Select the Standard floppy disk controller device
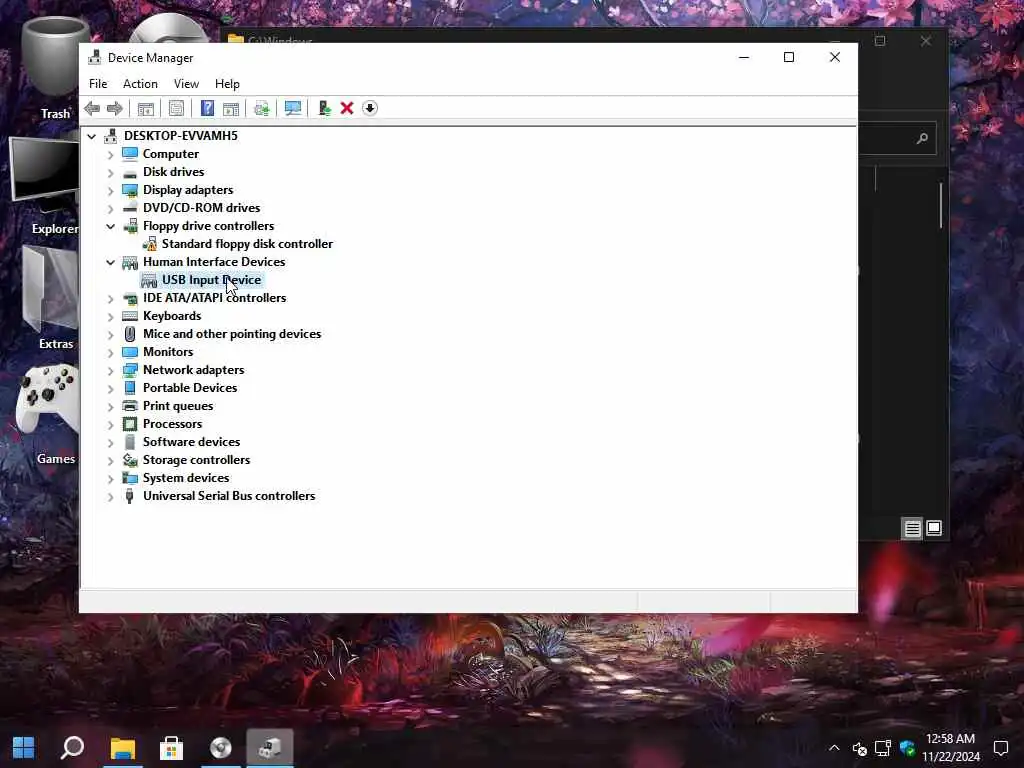The image size is (1024, 768). pos(247,244)
